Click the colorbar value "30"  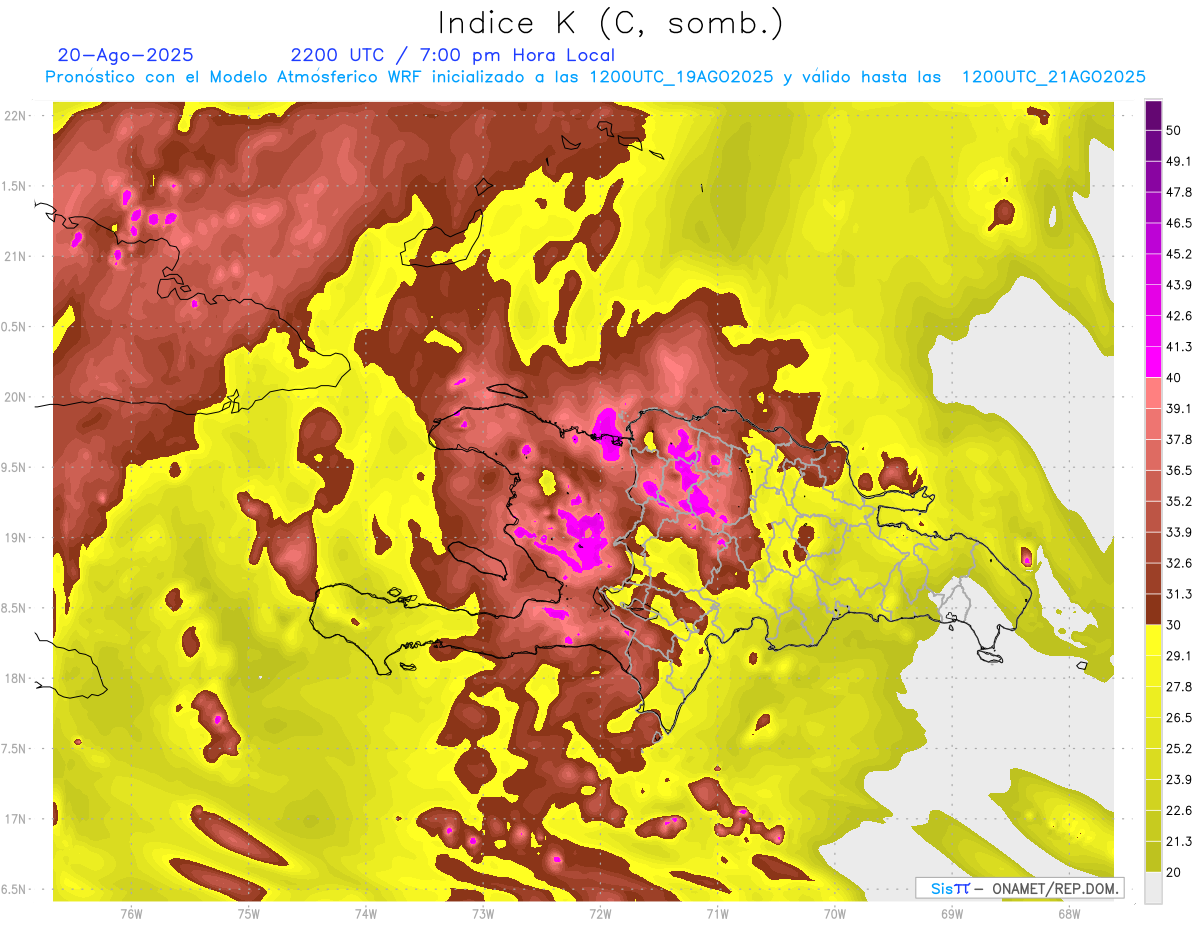tap(1174, 625)
